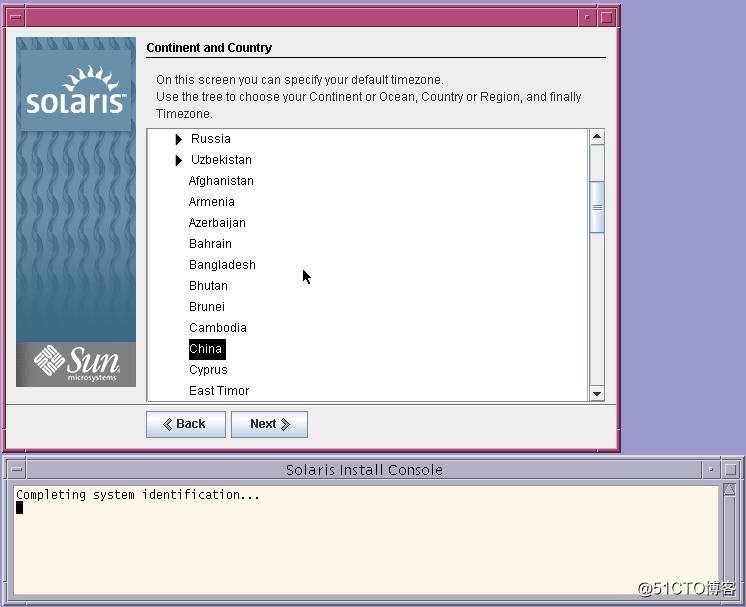Click inside the console text area
The height and width of the screenshot is (607, 746).
point(365,540)
